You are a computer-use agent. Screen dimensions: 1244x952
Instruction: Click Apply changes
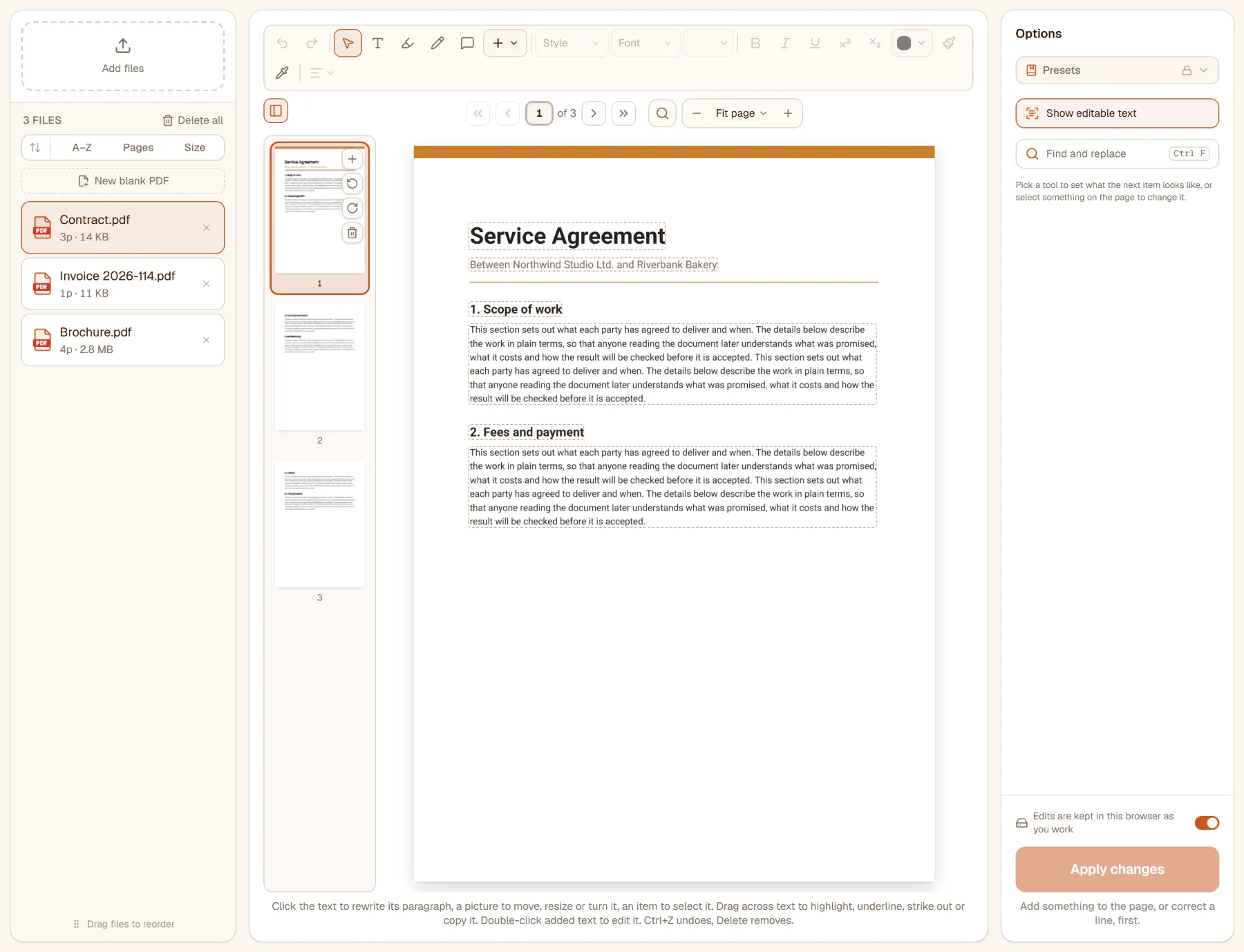pos(1117,869)
